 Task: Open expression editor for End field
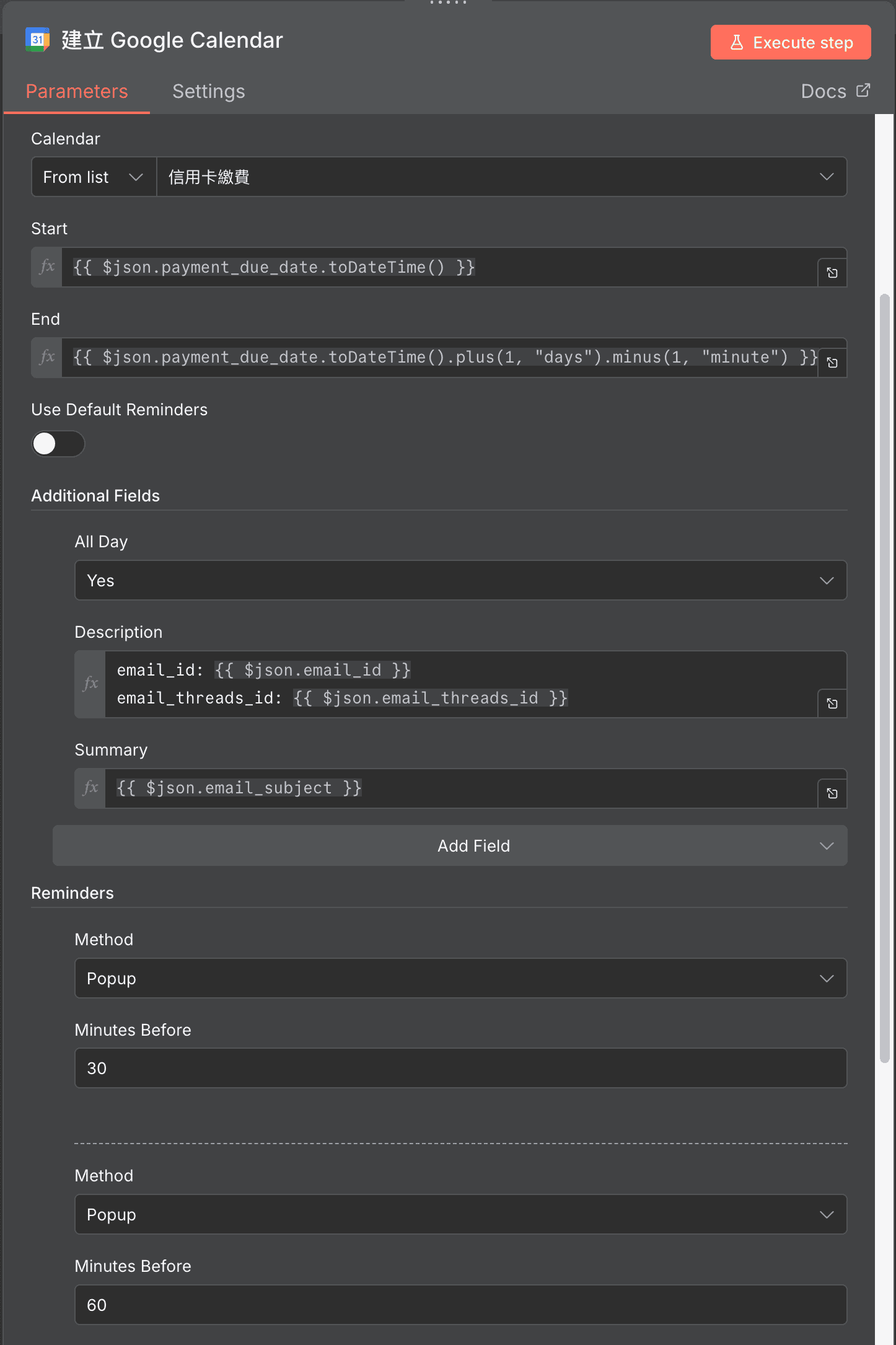832,363
